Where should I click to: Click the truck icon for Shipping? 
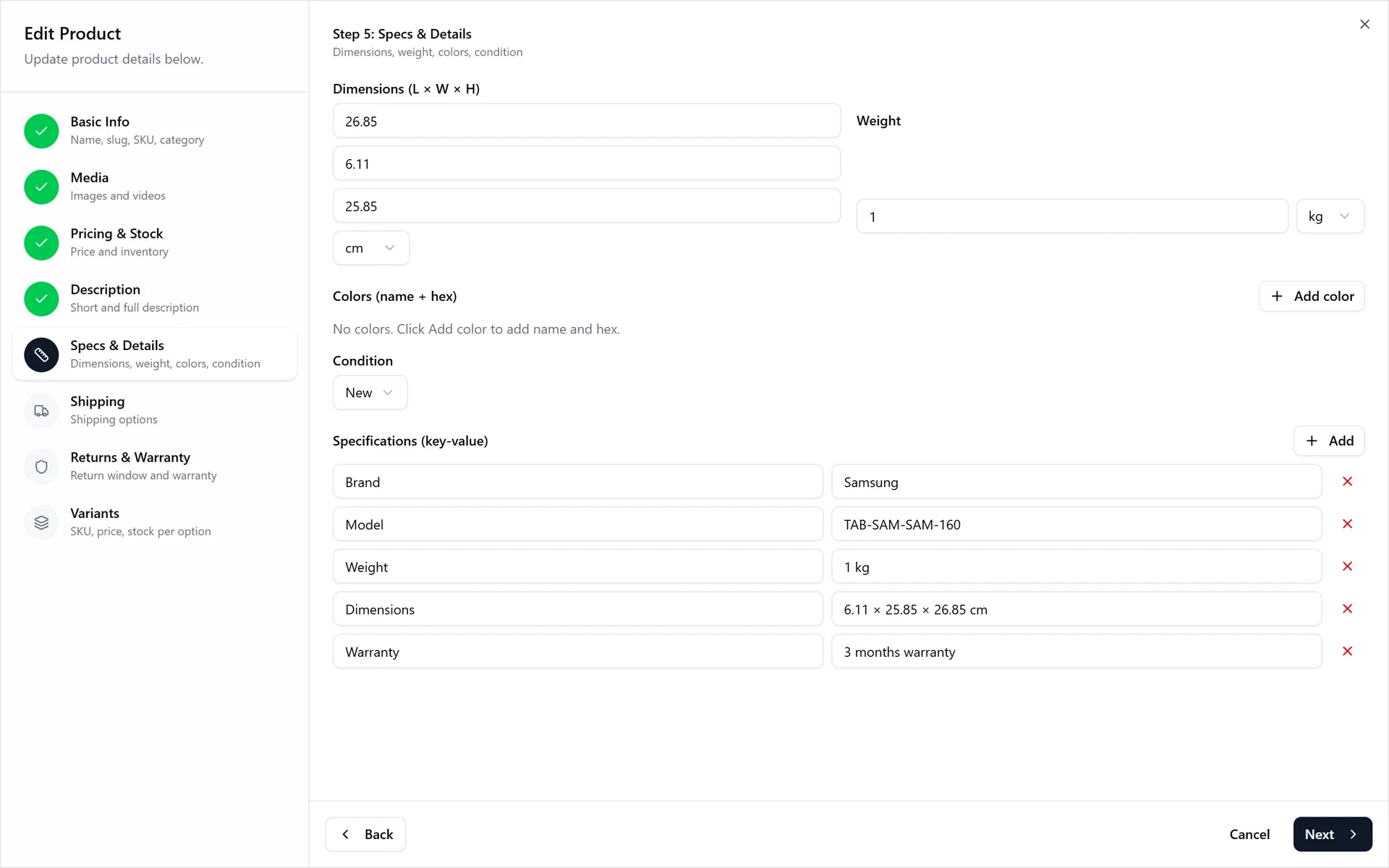click(x=41, y=410)
